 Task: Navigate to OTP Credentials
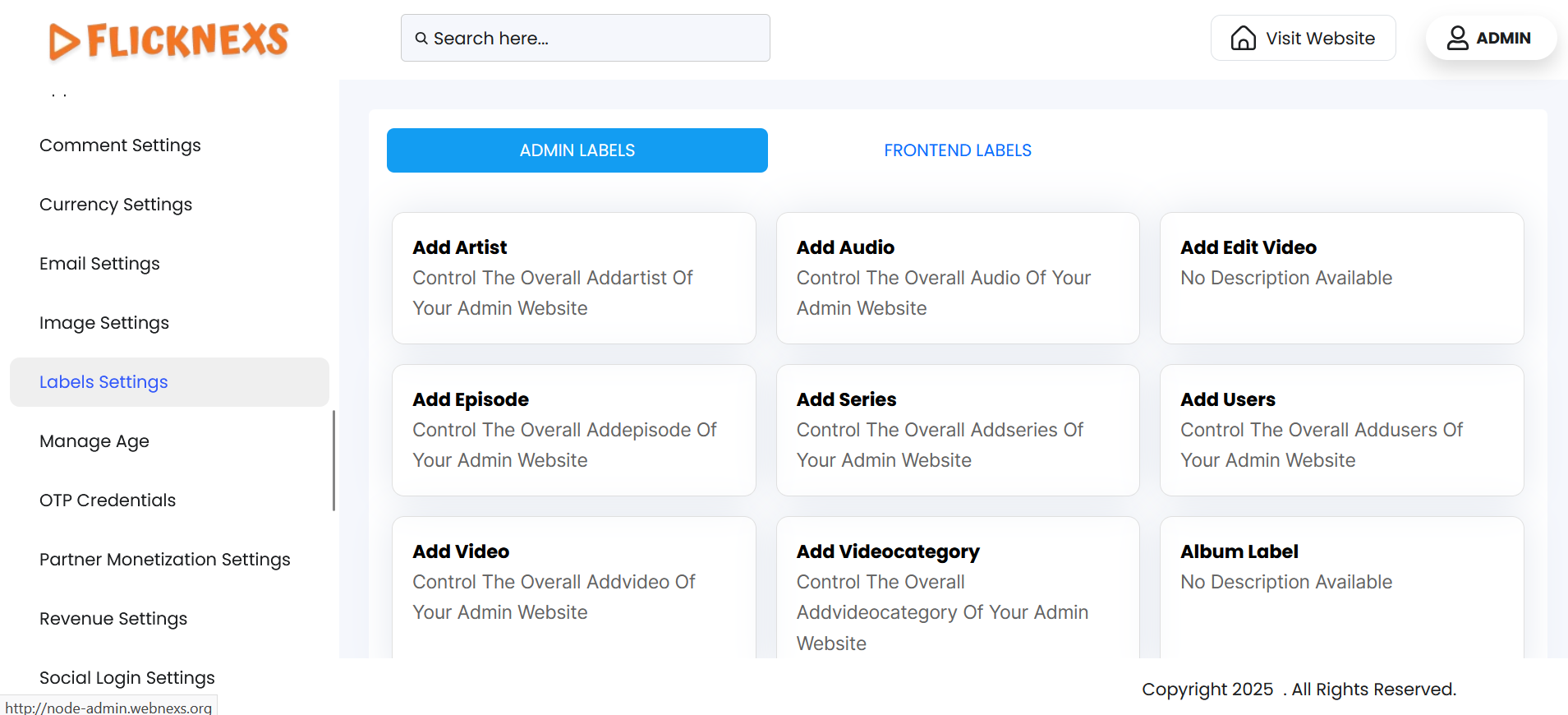pyautogui.click(x=108, y=501)
